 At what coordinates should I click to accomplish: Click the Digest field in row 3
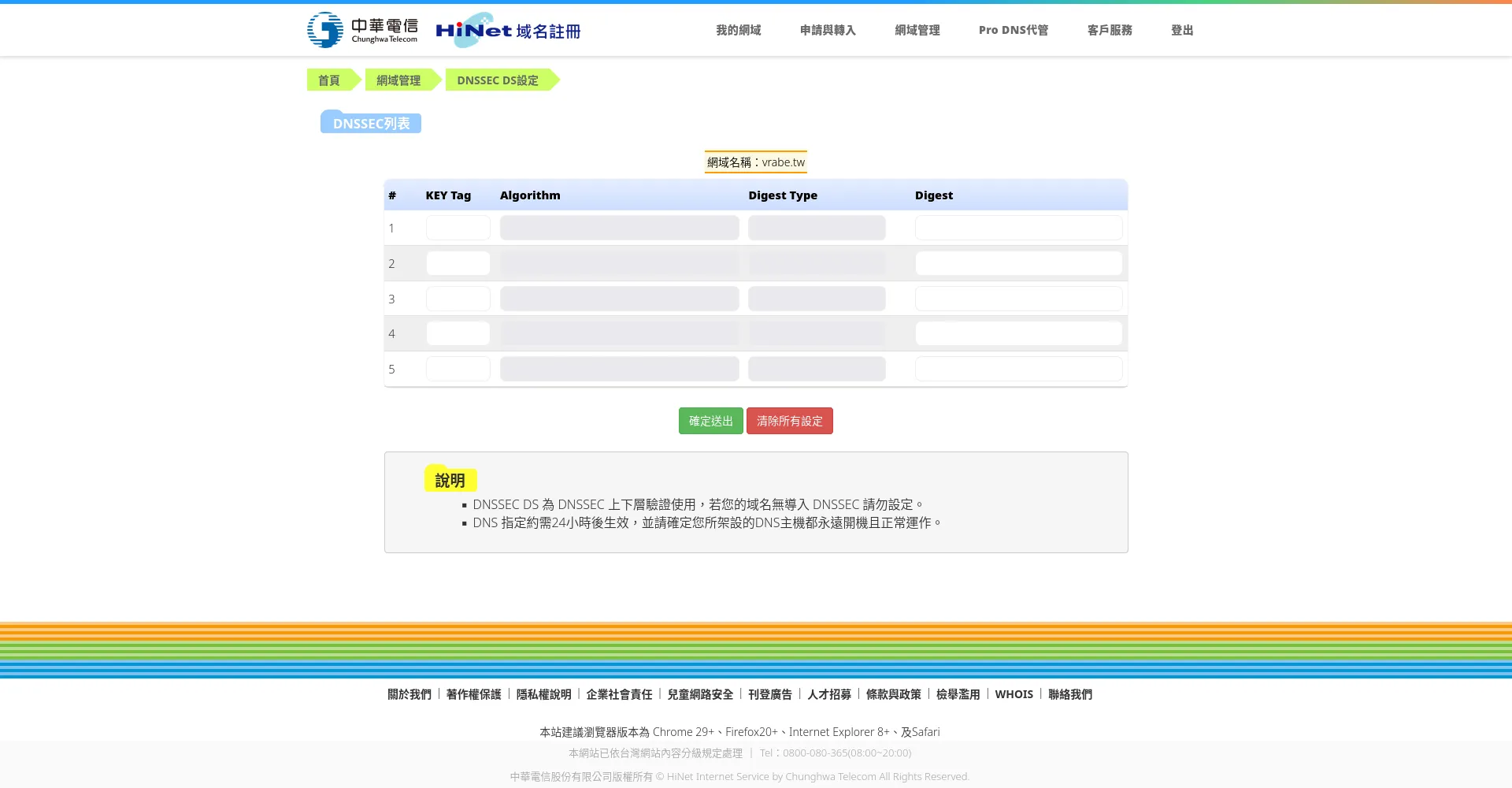tap(1018, 299)
